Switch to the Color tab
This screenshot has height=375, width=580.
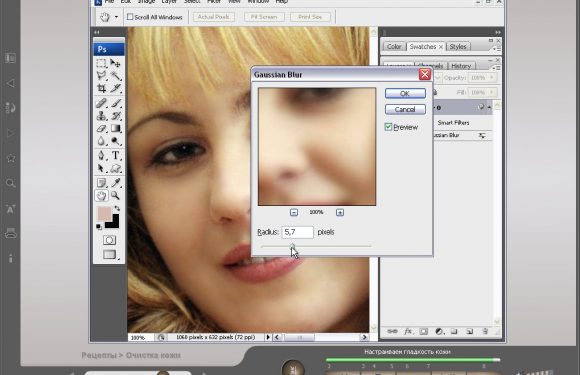tap(394, 47)
